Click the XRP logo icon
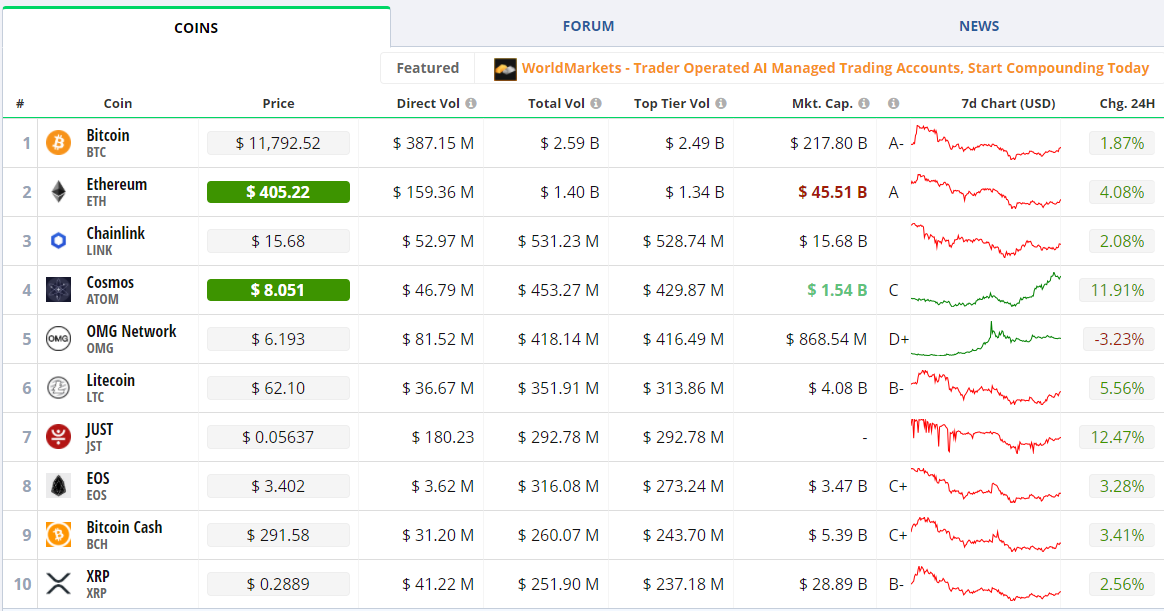 tap(59, 584)
